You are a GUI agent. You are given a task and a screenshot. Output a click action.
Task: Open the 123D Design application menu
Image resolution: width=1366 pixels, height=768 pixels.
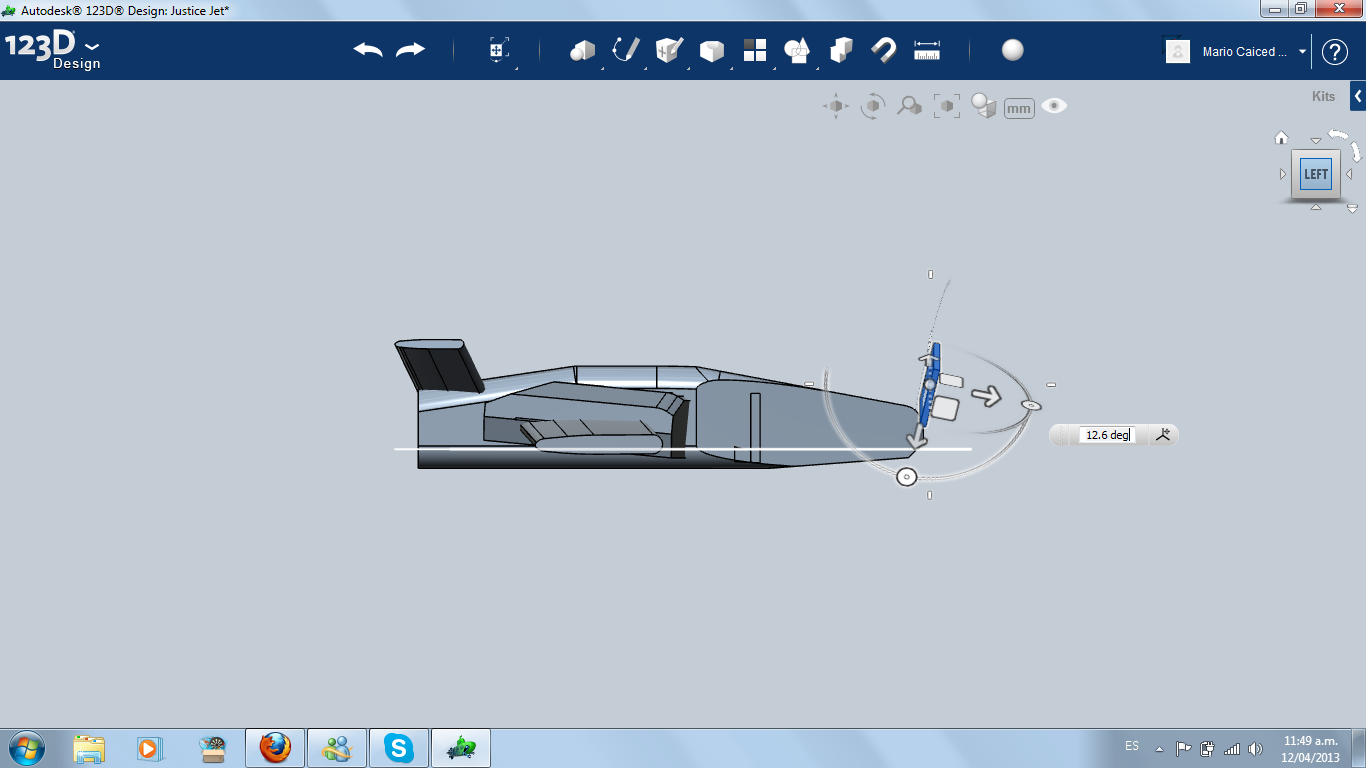(x=52, y=52)
